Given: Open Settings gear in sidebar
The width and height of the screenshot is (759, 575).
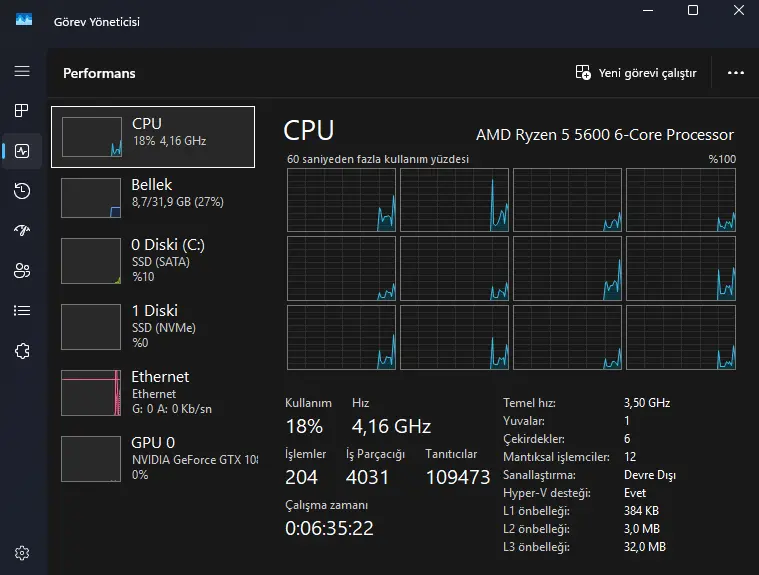Looking at the screenshot, I should [x=22, y=553].
